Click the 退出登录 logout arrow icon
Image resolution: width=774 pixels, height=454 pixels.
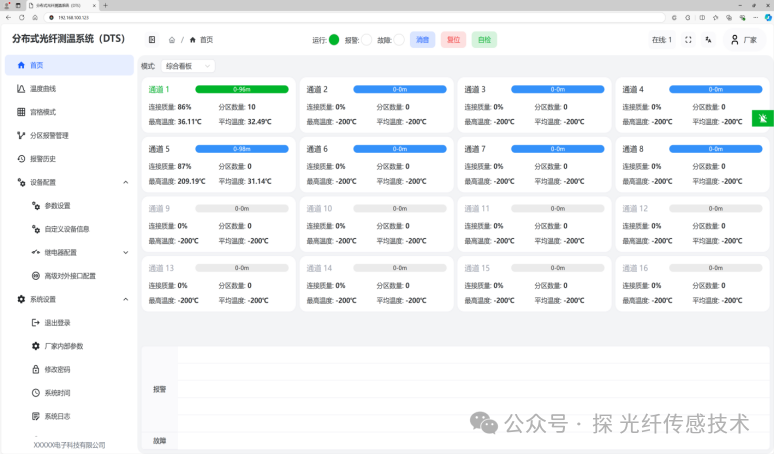[x=36, y=323]
